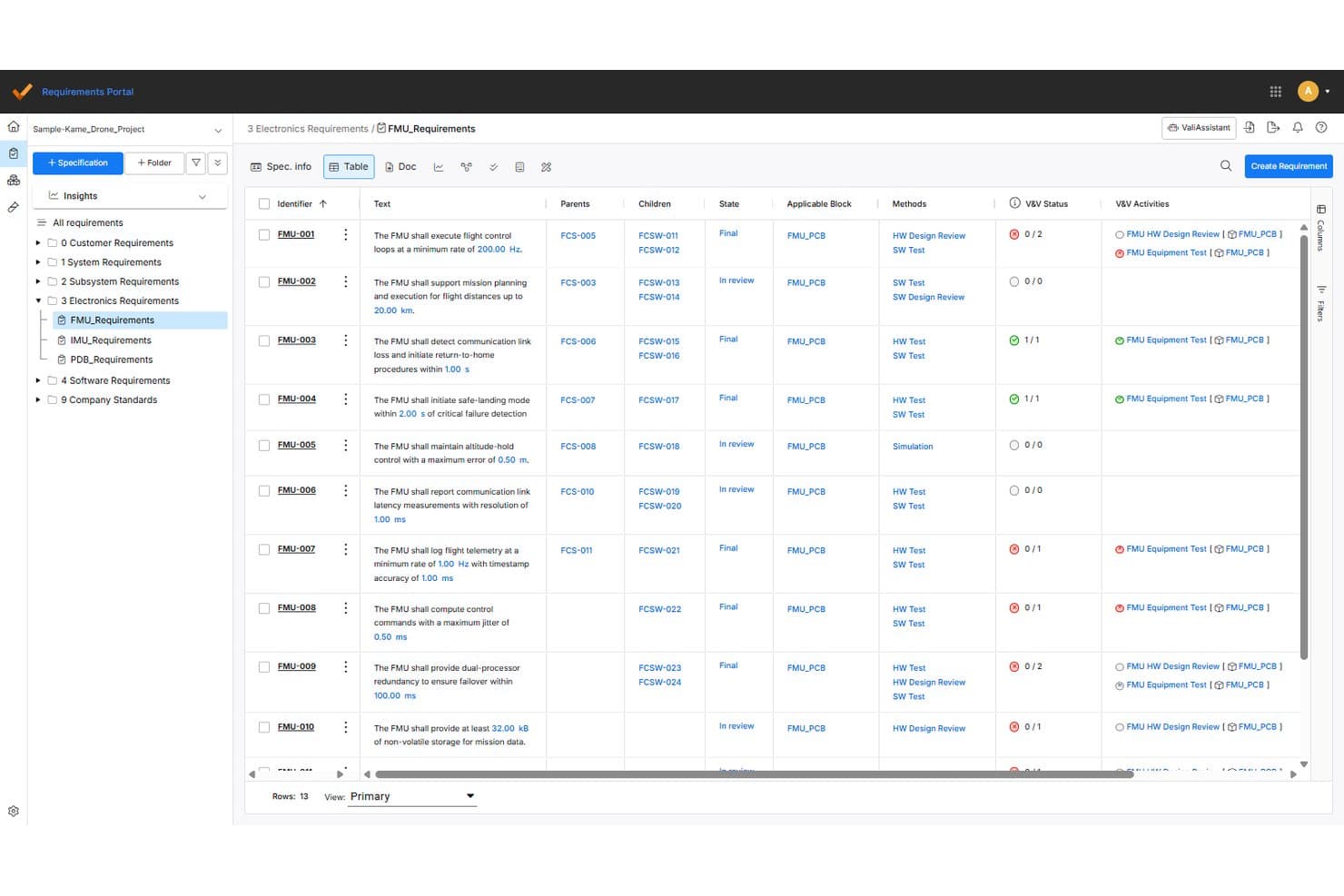Viewport: 1344px width, 896px height.
Task: Open the list document icon in toolbar
Action: pyautogui.click(x=519, y=167)
